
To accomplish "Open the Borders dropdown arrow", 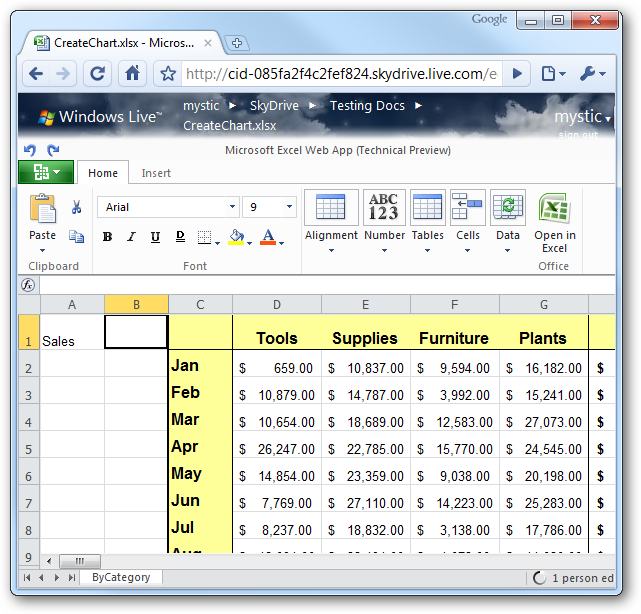I will (x=217, y=243).
